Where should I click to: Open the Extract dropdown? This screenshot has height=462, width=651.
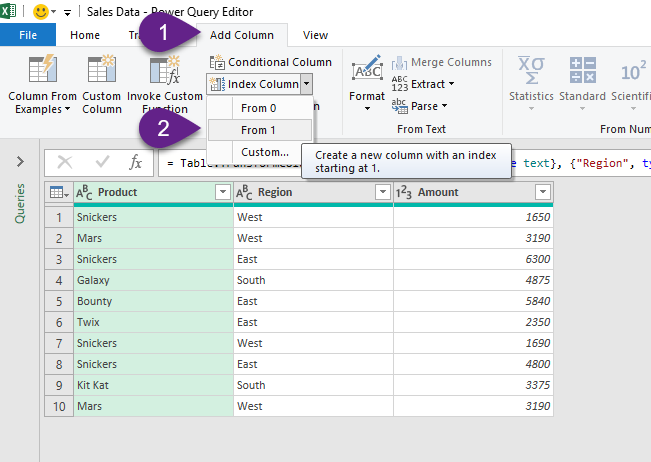423,84
